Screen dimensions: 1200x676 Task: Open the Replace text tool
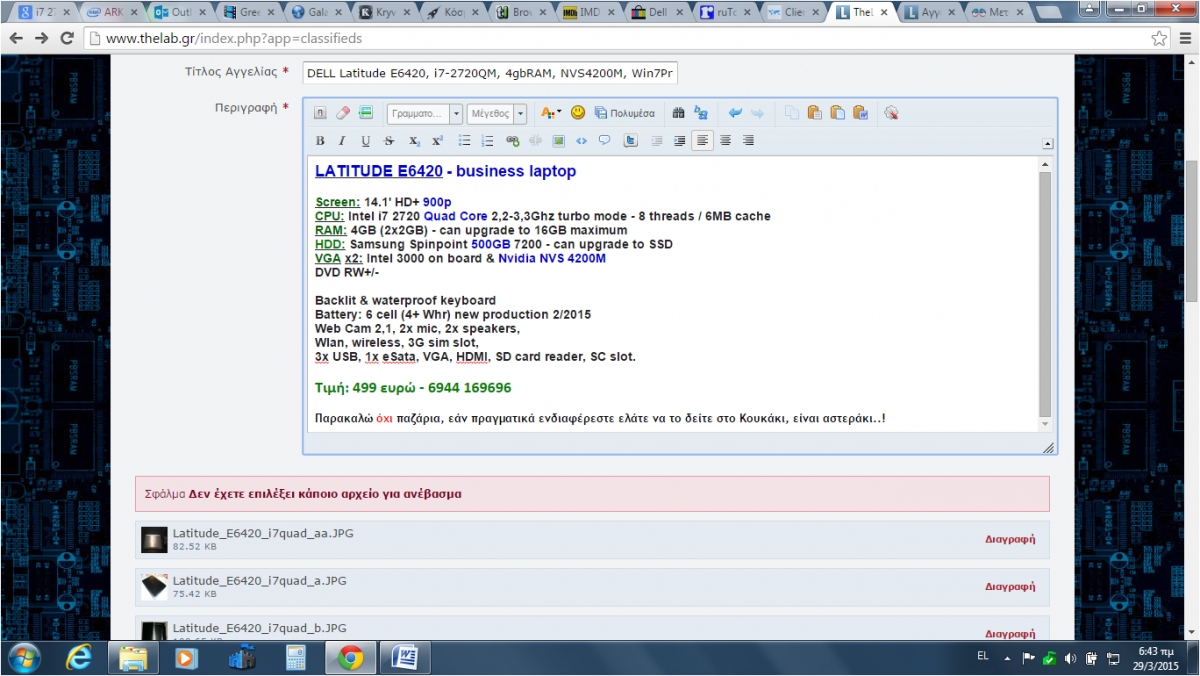point(701,113)
